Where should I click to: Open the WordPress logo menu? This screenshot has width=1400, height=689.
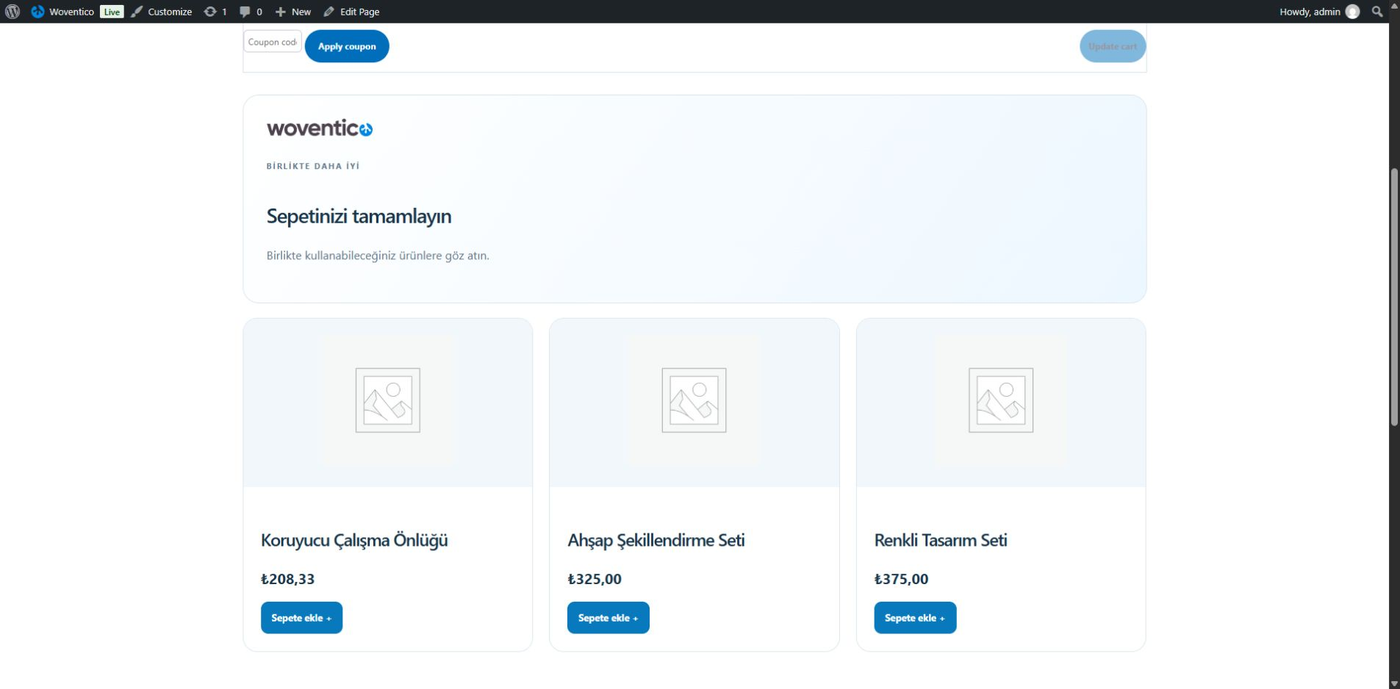click(x=12, y=12)
